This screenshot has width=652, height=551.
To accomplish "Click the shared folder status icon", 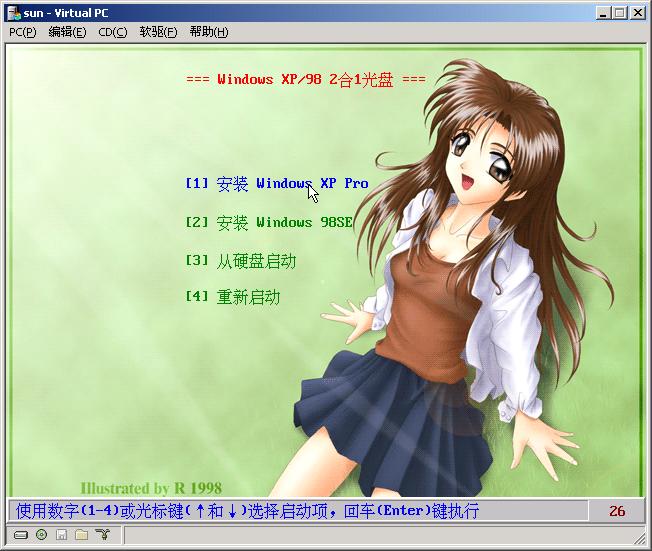I will [x=82, y=535].
